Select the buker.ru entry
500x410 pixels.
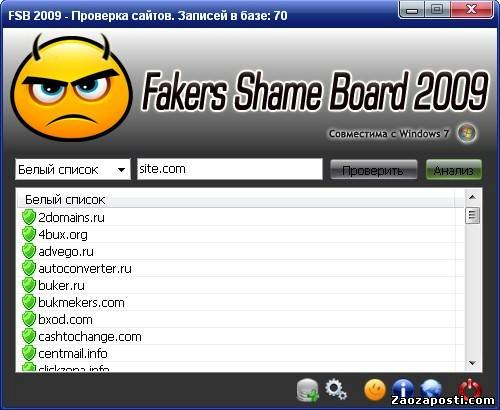coord(240,285)
